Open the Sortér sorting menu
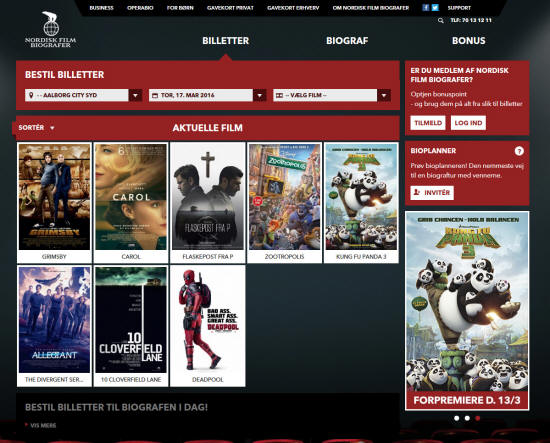The image size is (550, 443). pyautogui.click(x=36, y=128)
